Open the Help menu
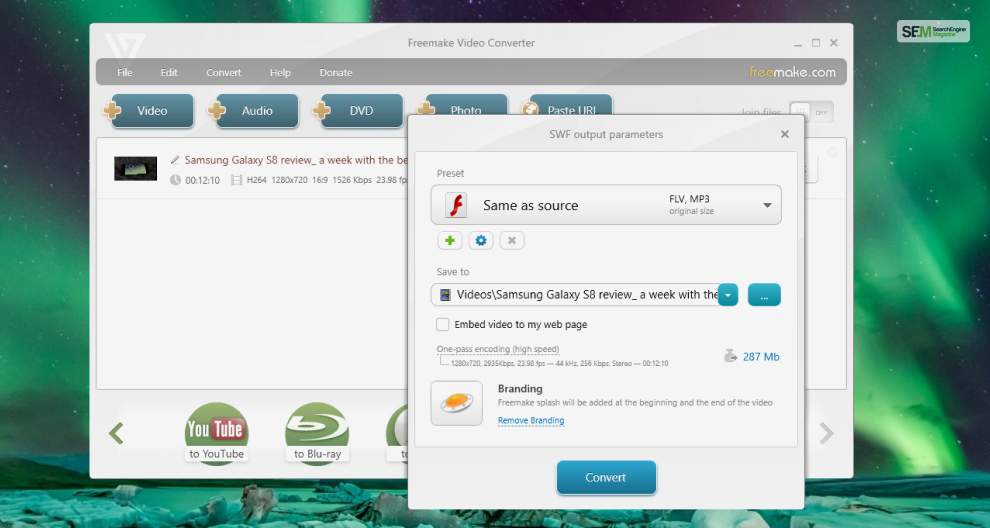Screen dimensions: 990x528 pos(280,73)
